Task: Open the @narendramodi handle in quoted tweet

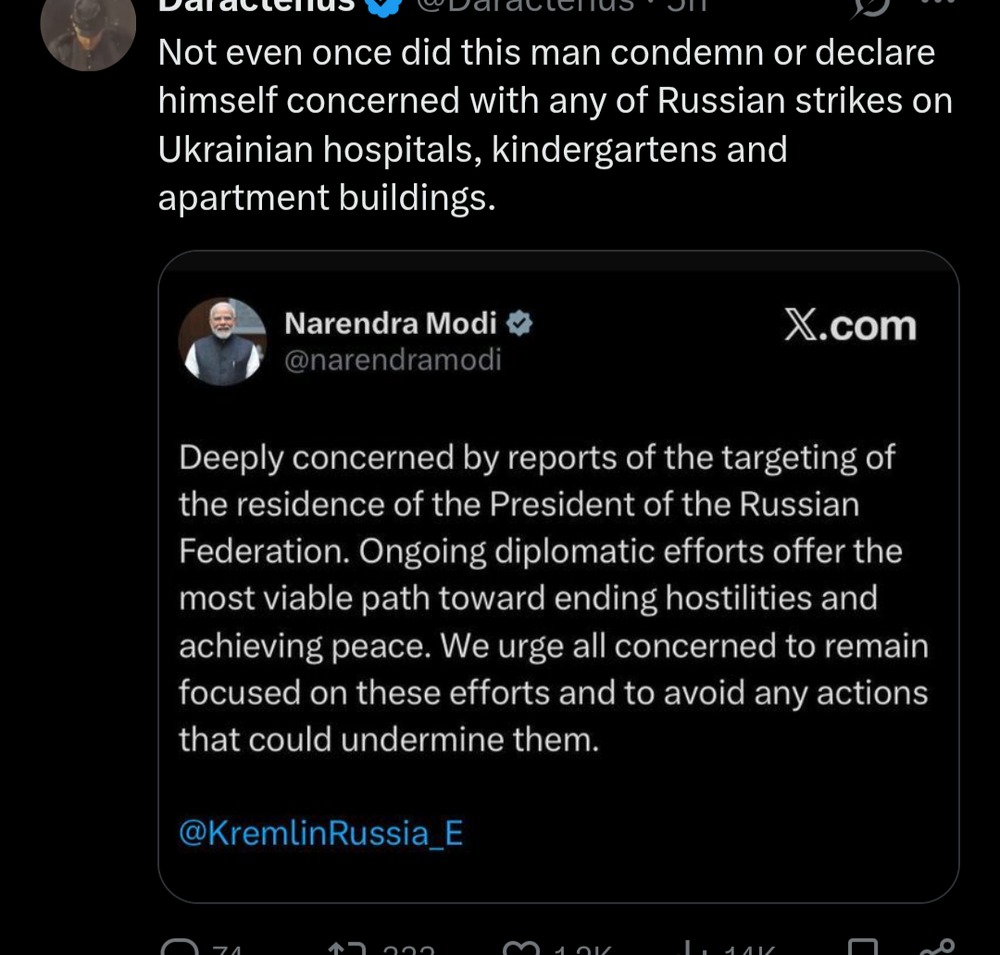Action: tap(393, 360)
